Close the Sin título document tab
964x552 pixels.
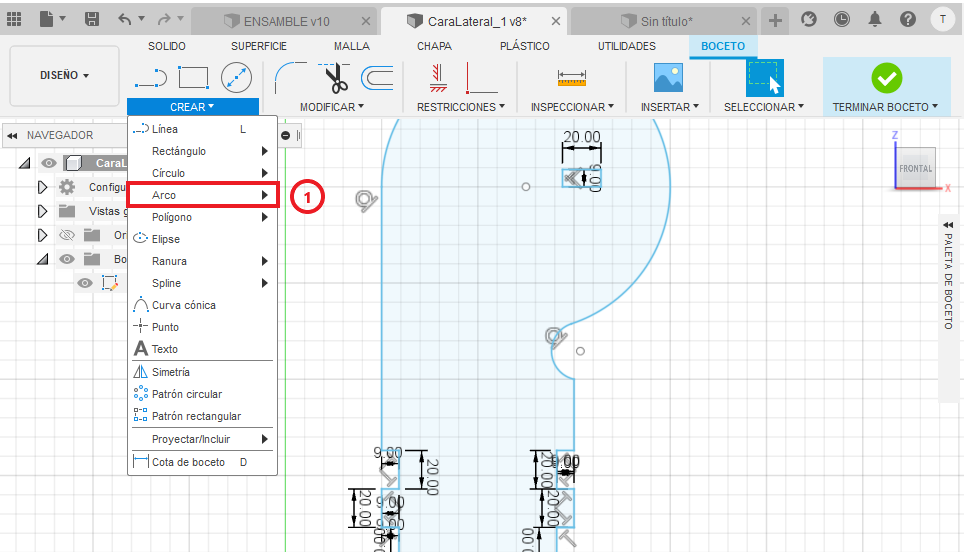pos(746,22)
